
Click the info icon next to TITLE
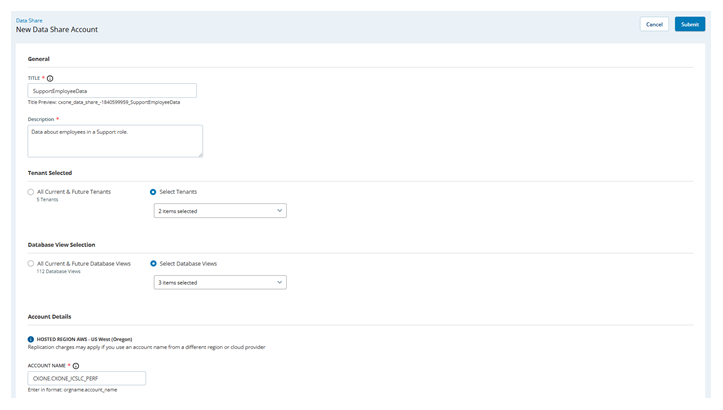pyautogui.click(x=50, y=77)
